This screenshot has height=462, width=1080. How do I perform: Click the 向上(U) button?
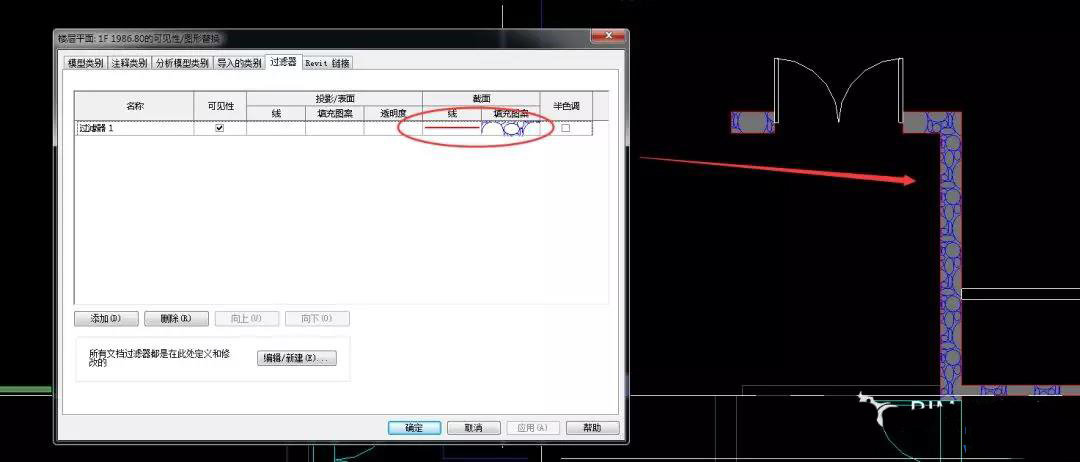(x=247, y=319)
